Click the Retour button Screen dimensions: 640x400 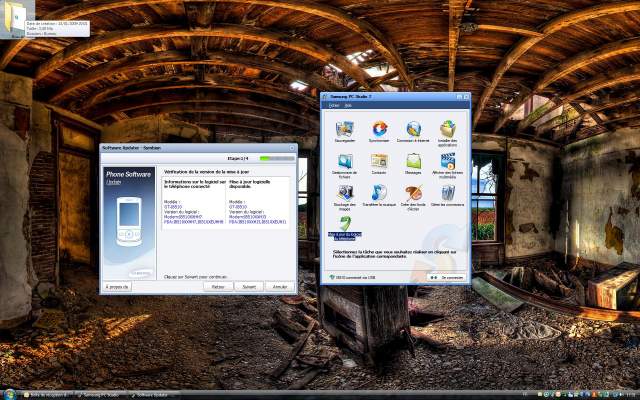pyautogui.click(x=216, y=286)
